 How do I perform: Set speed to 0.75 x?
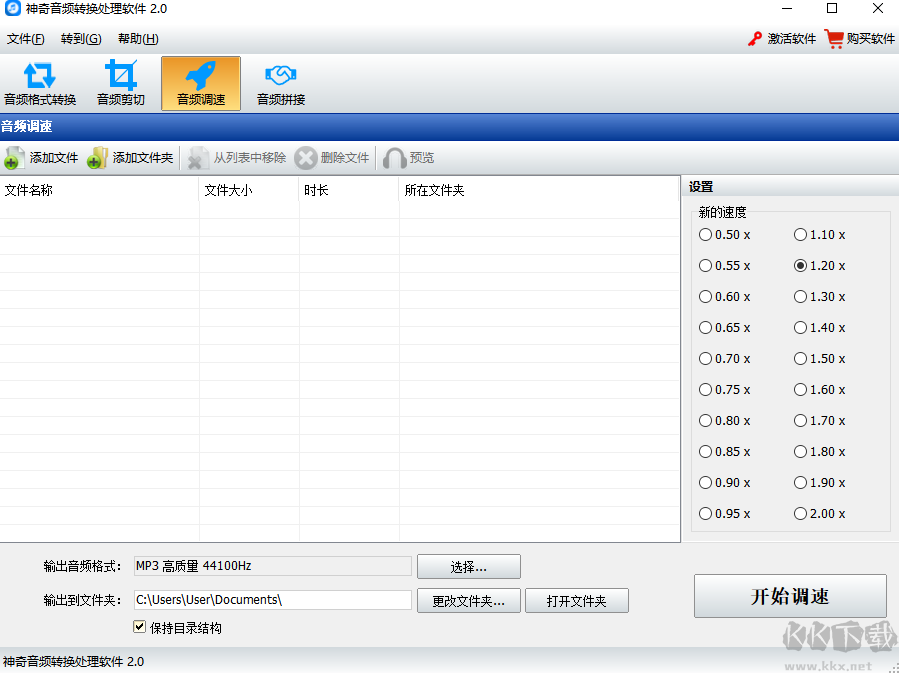[x=705, y=389]
